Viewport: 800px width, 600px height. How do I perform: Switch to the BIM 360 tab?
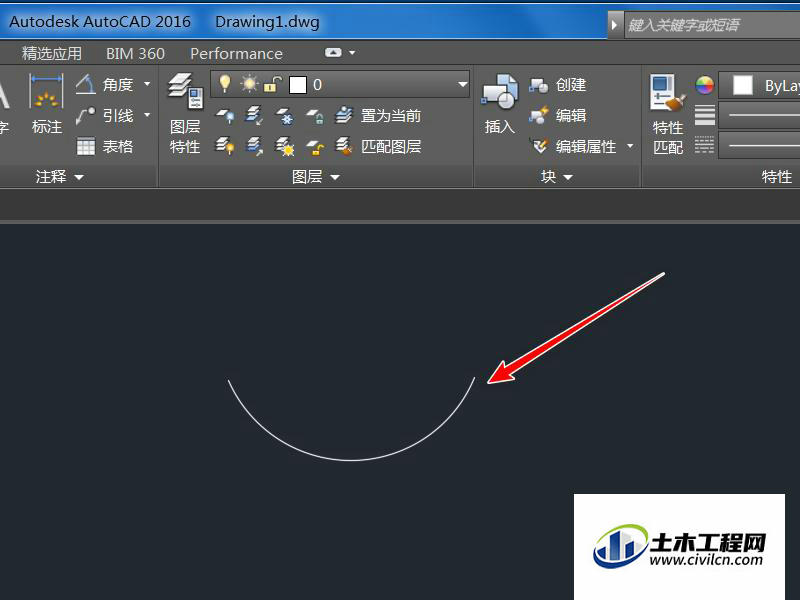pos(135,54)
